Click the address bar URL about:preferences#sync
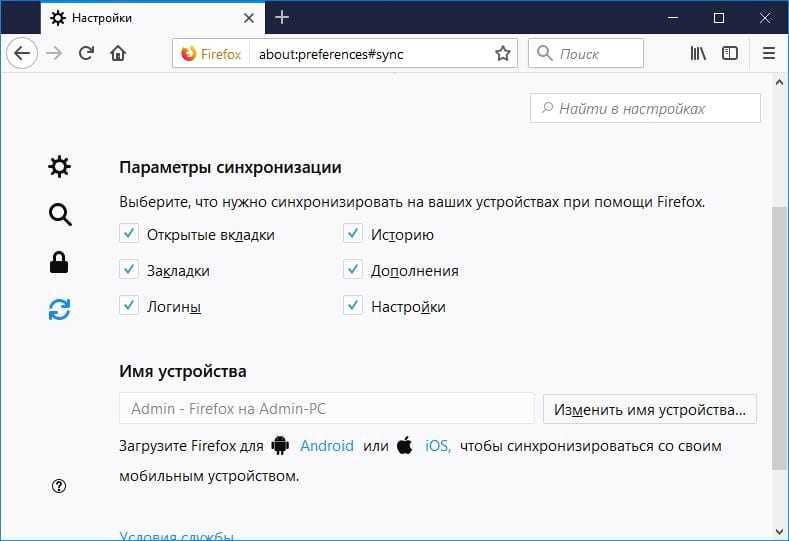 click(331, 54)
